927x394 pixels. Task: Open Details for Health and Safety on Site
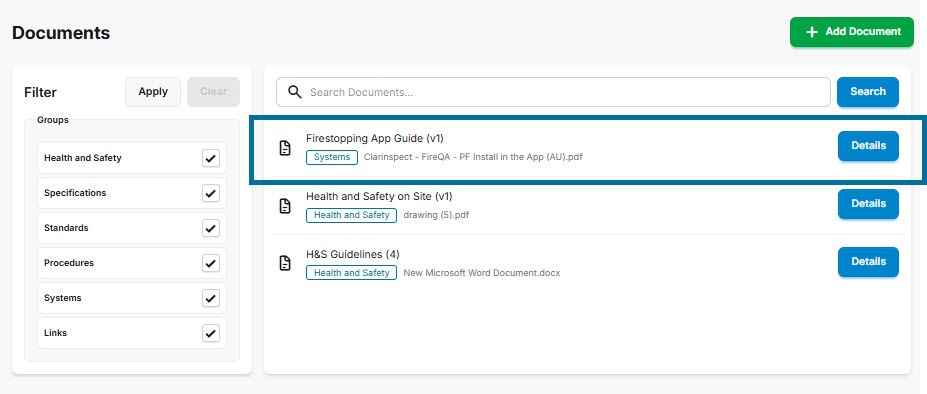(x=868, y=204)
